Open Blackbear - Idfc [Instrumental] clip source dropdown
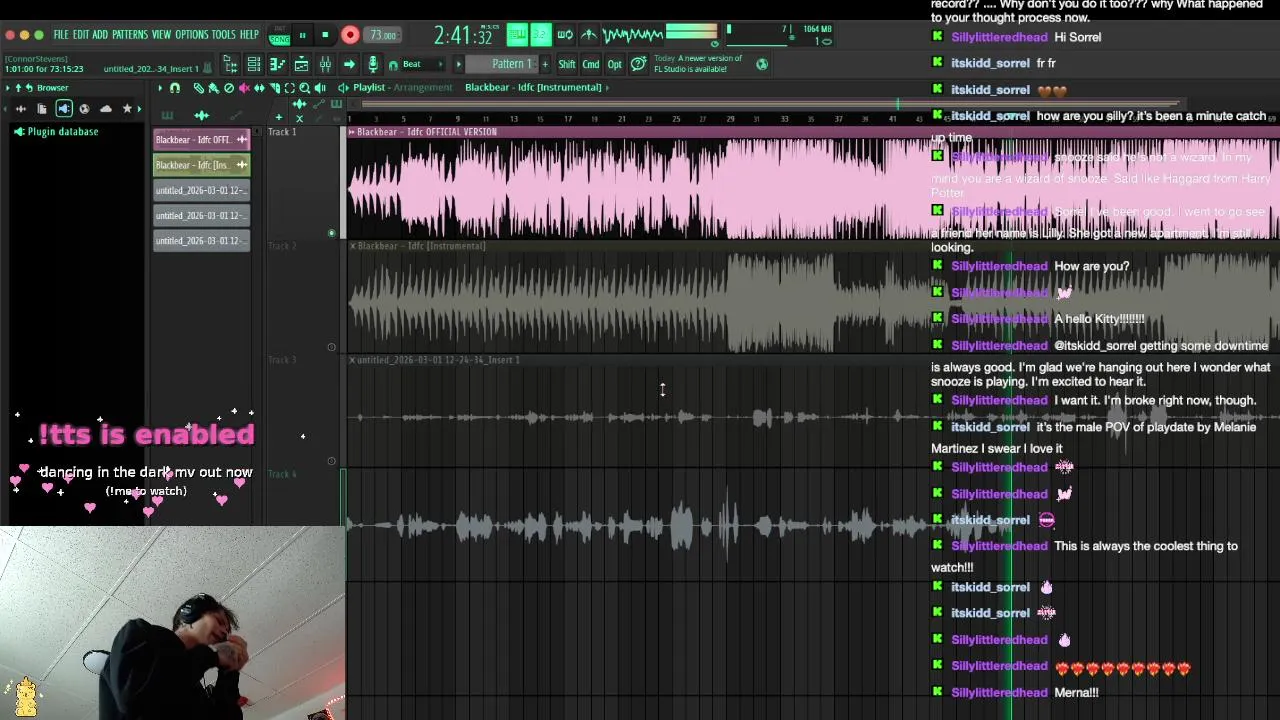 click(538, 87)
